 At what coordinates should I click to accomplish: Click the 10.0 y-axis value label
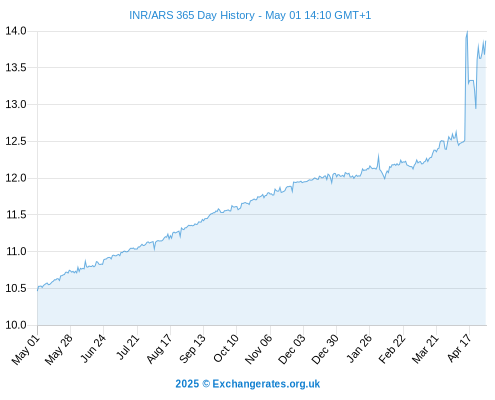16,325
